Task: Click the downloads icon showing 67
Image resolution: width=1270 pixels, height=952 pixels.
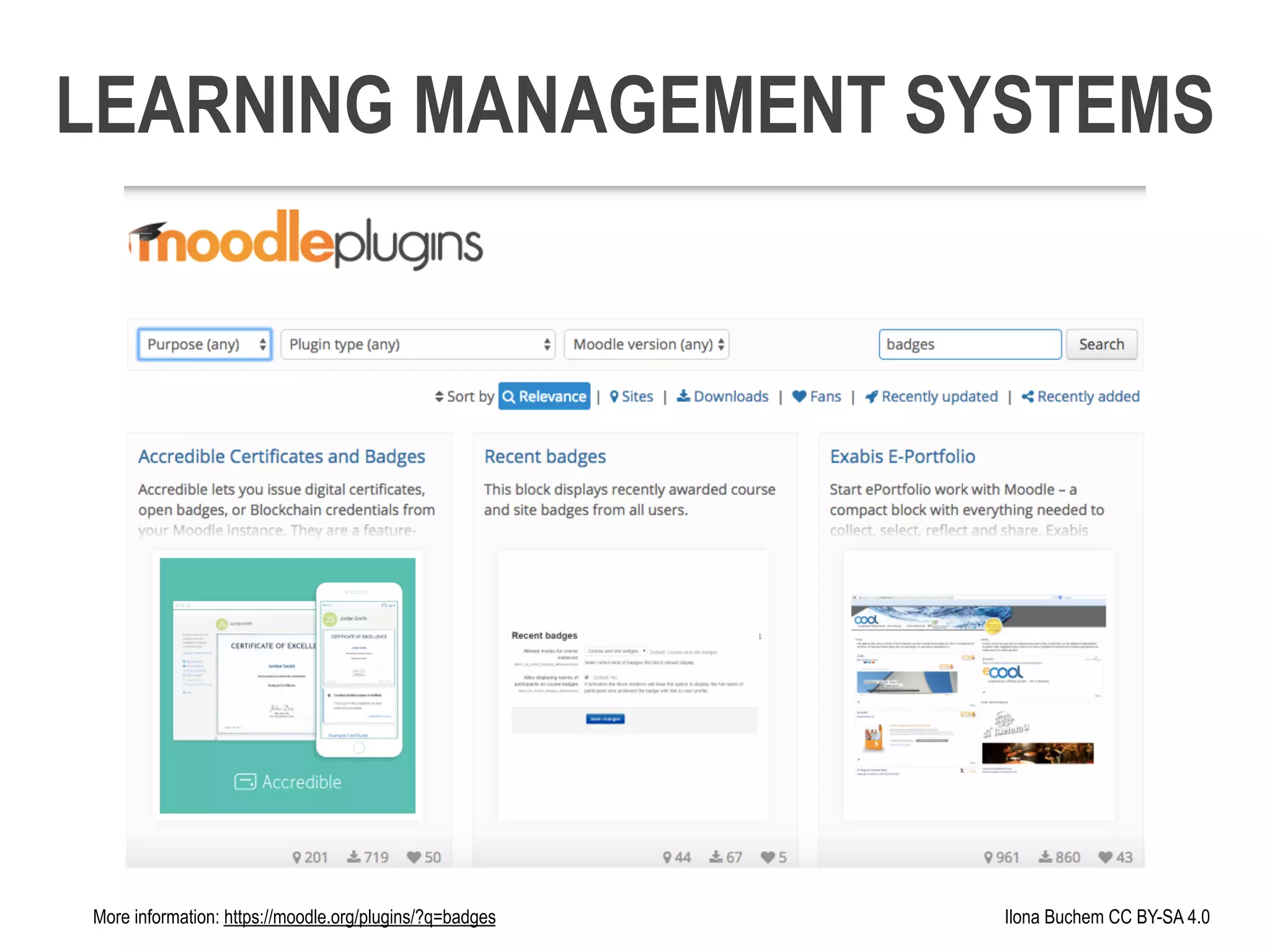Action: pyautogui.click(x=716, y=857)
